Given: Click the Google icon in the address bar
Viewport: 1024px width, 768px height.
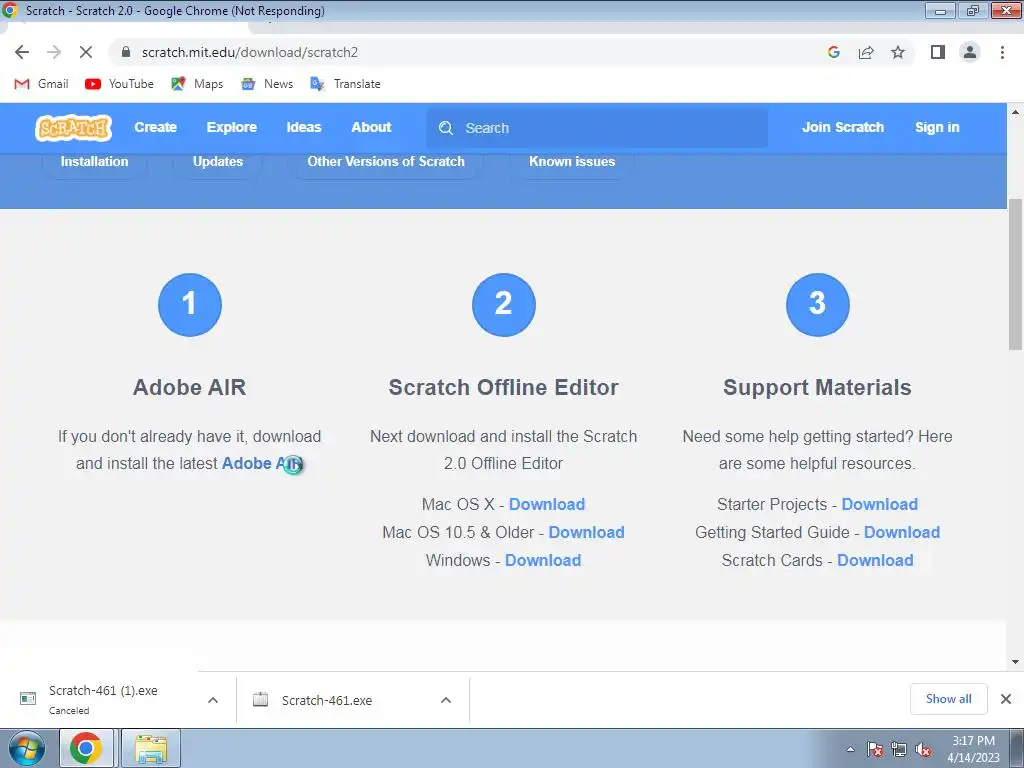Looking at the screenshot, I should (x=833, y=52).
